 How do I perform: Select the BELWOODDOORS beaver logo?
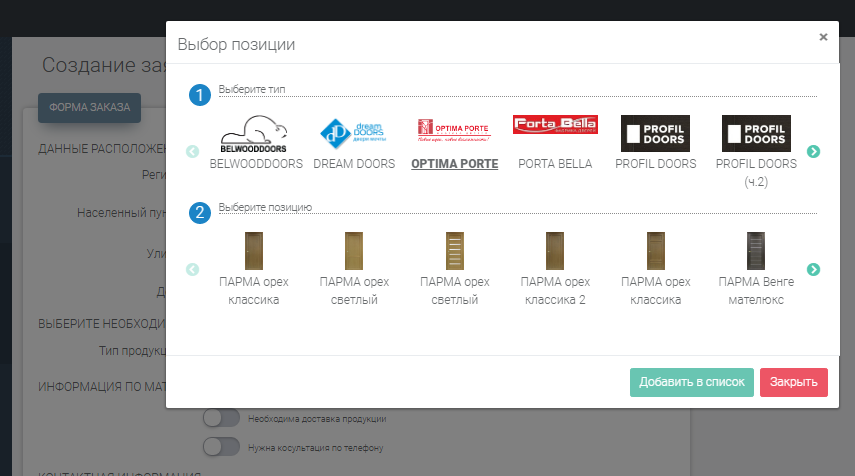click(x=255, y=134)
